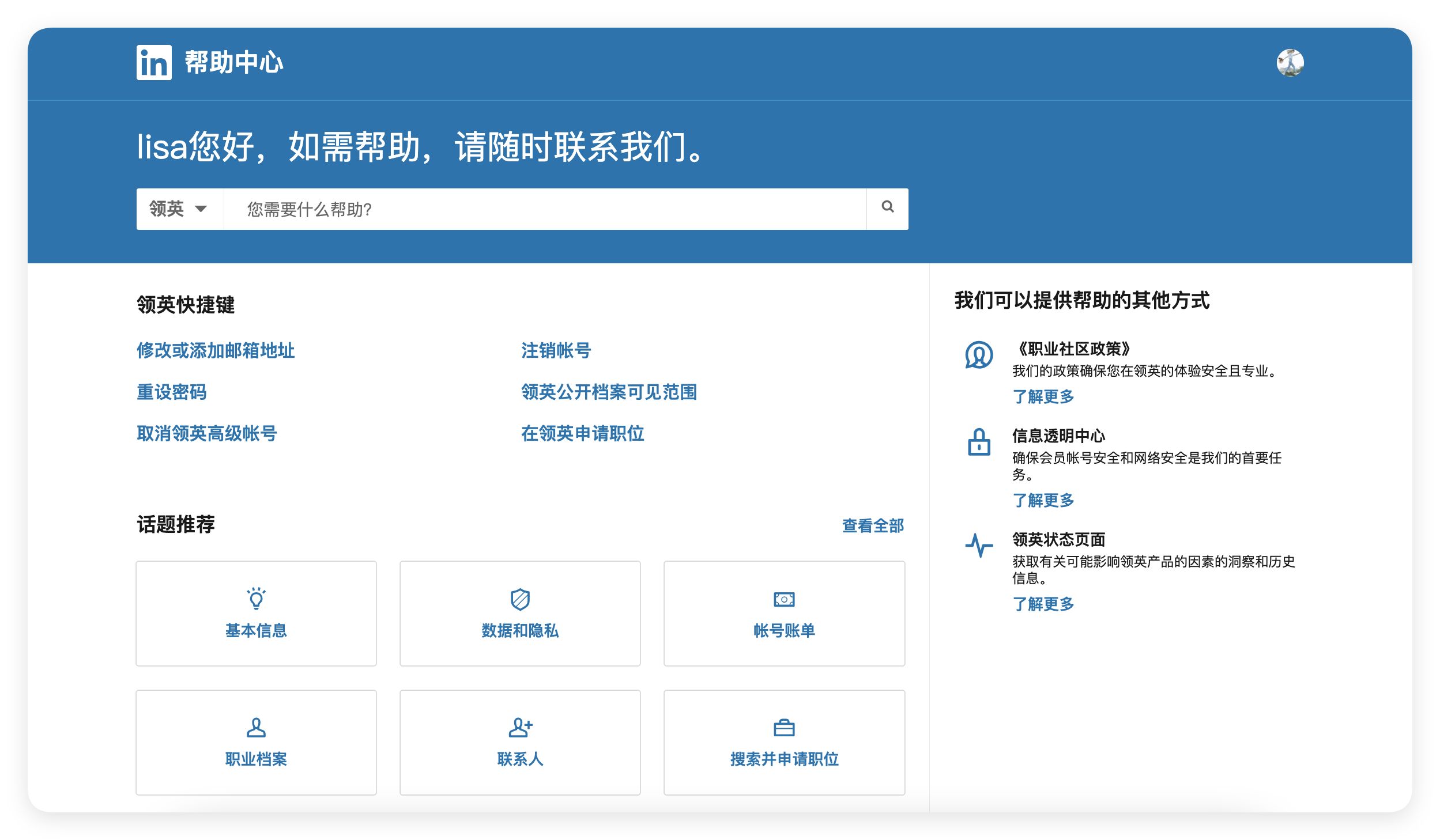Screen dimensions: 1440x840
Task: Open the 联系人 topic label
Action: pyautogui.click(x=520, y=759)
